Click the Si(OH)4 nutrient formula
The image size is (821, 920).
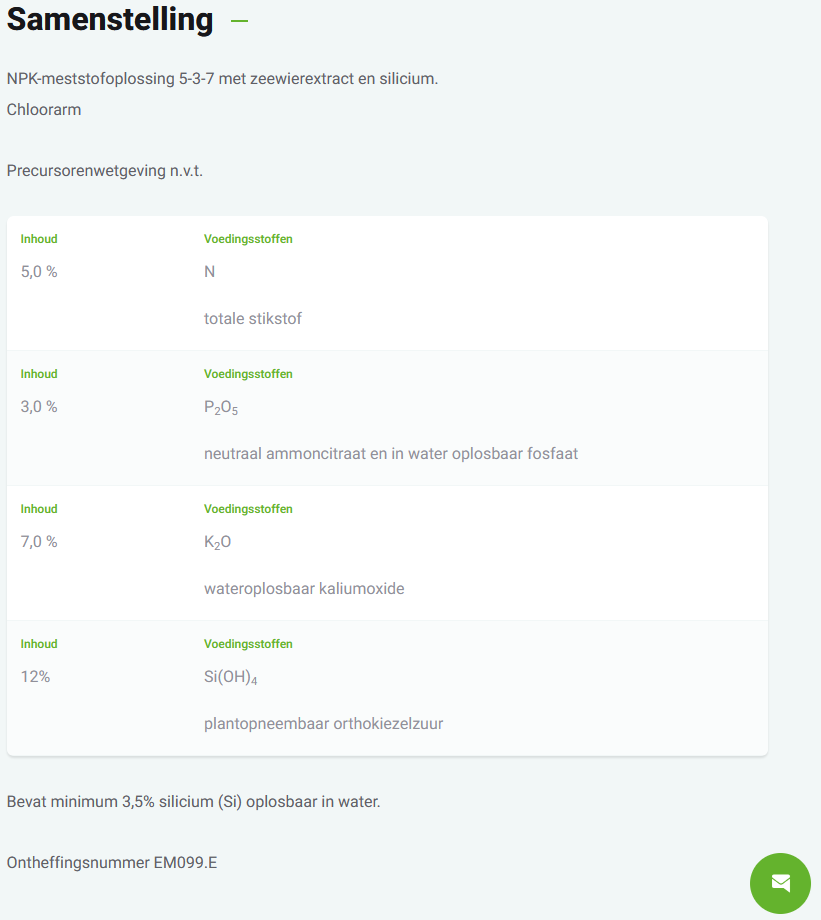[x=231, y=677]
